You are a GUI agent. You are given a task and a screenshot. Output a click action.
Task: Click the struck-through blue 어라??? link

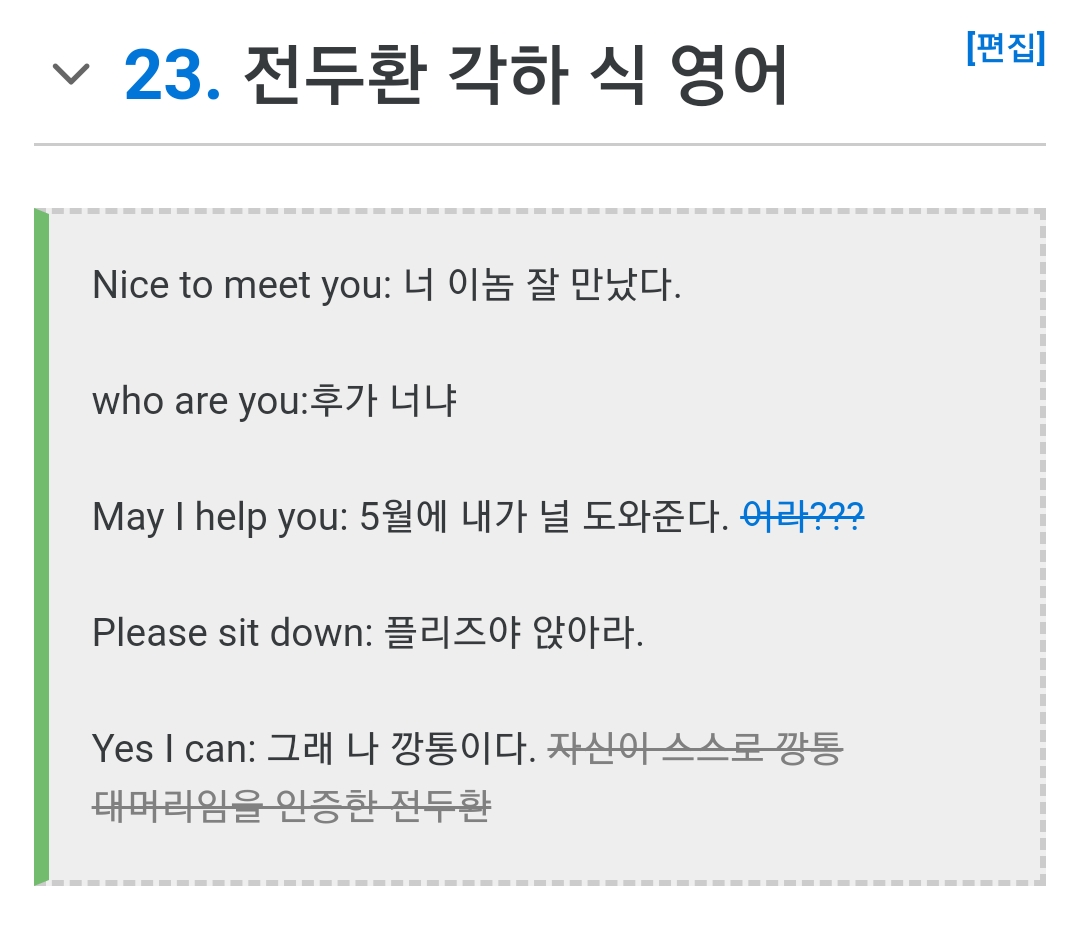802,517
